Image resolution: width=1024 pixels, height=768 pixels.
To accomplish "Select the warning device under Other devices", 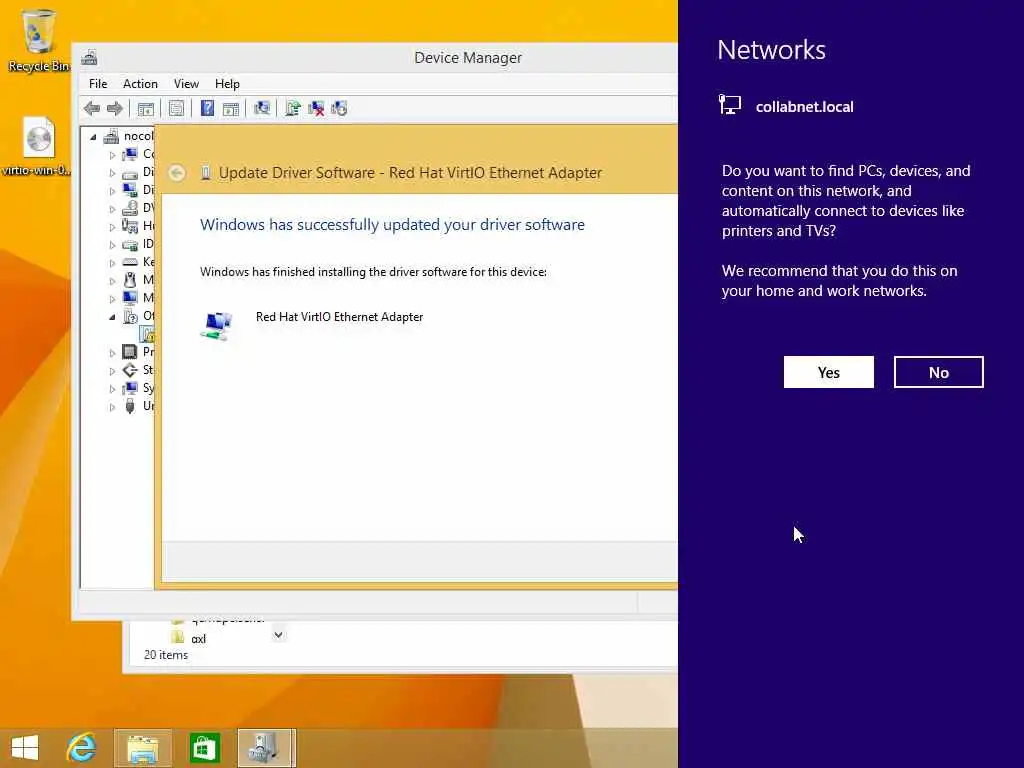I will click(148, 334).
